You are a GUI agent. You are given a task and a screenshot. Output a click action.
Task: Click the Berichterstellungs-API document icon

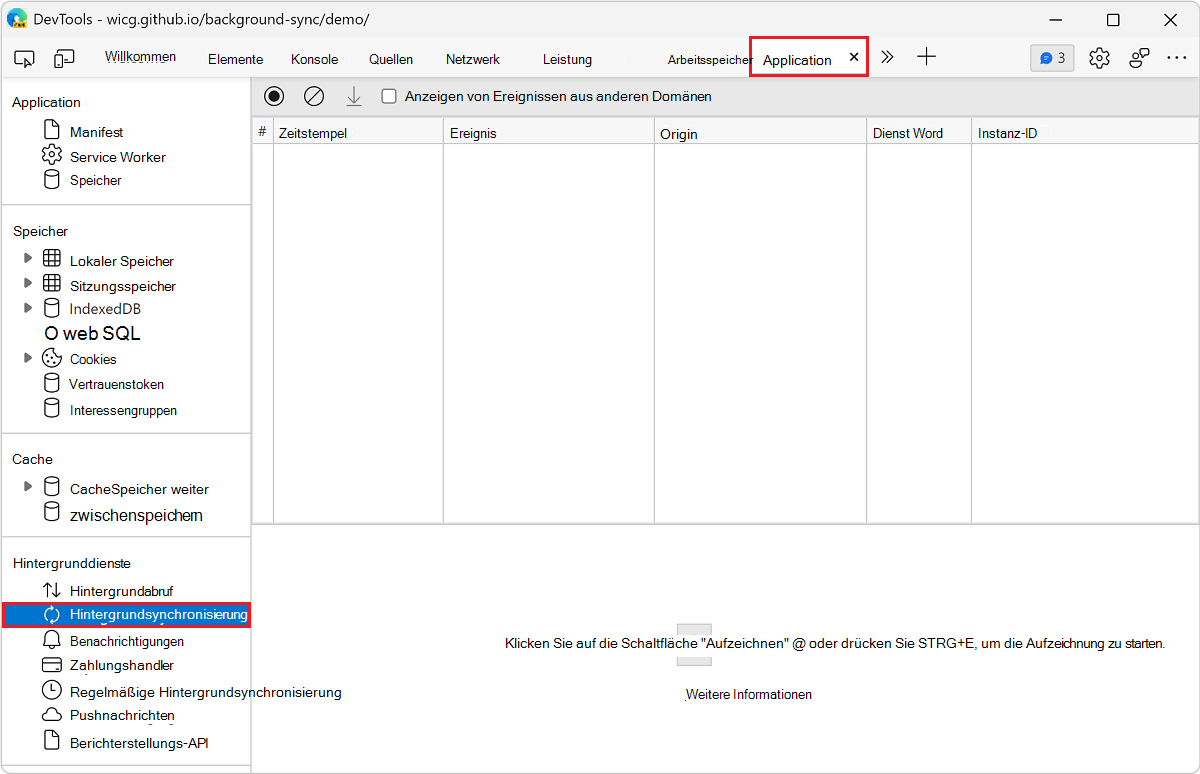pos(52,741)
